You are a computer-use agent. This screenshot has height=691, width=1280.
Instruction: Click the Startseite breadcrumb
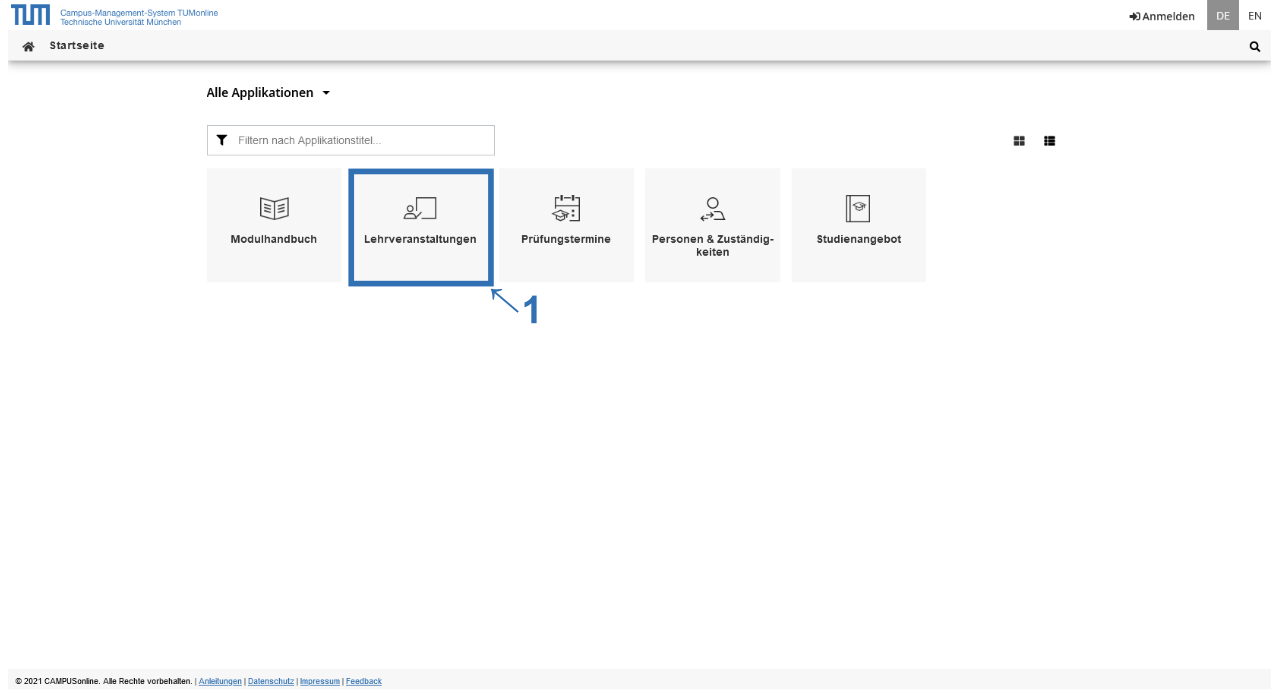click(77, 46)
